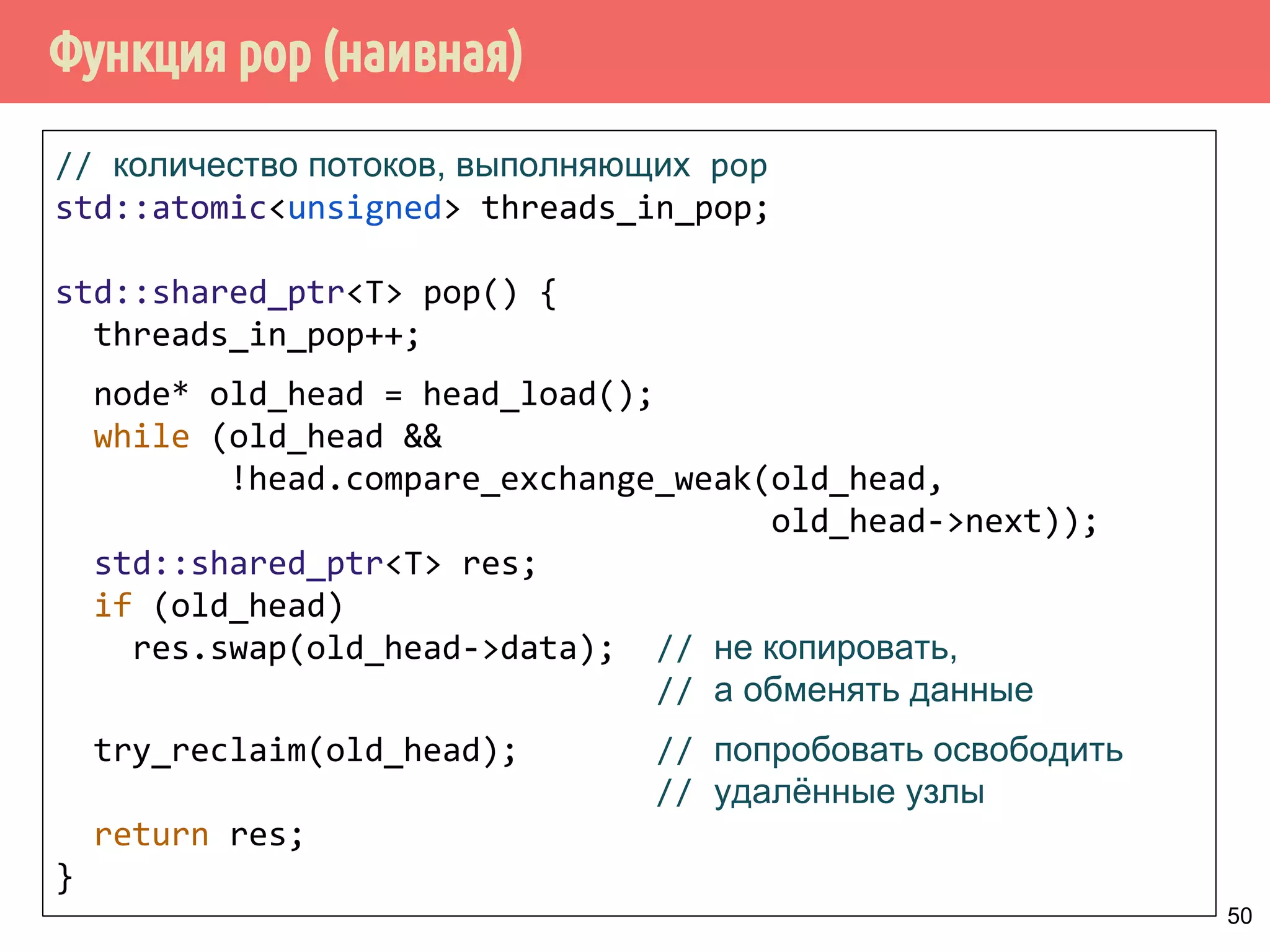Click the 'while (old_head &&' line

(x=268, y=437)
